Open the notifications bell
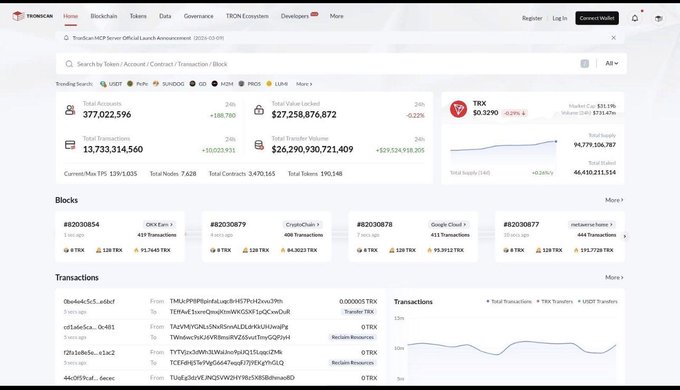 pos(635,18)
